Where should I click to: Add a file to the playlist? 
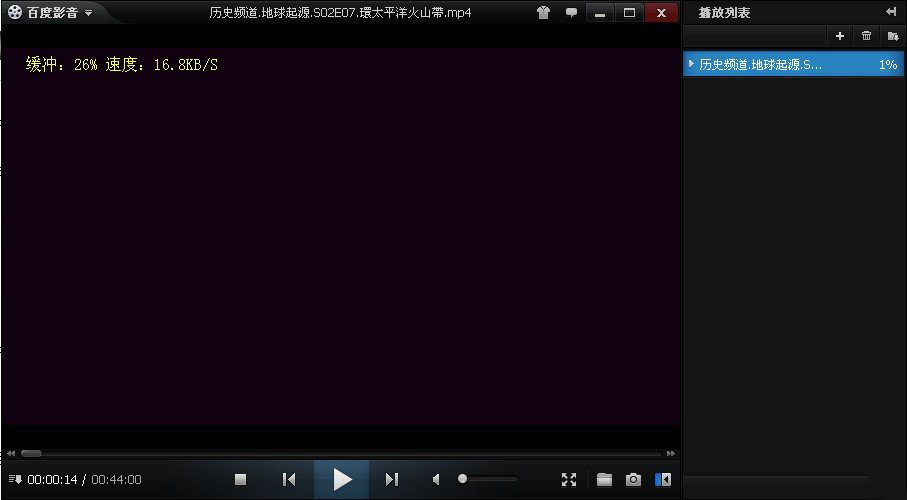tap(839, 36)
